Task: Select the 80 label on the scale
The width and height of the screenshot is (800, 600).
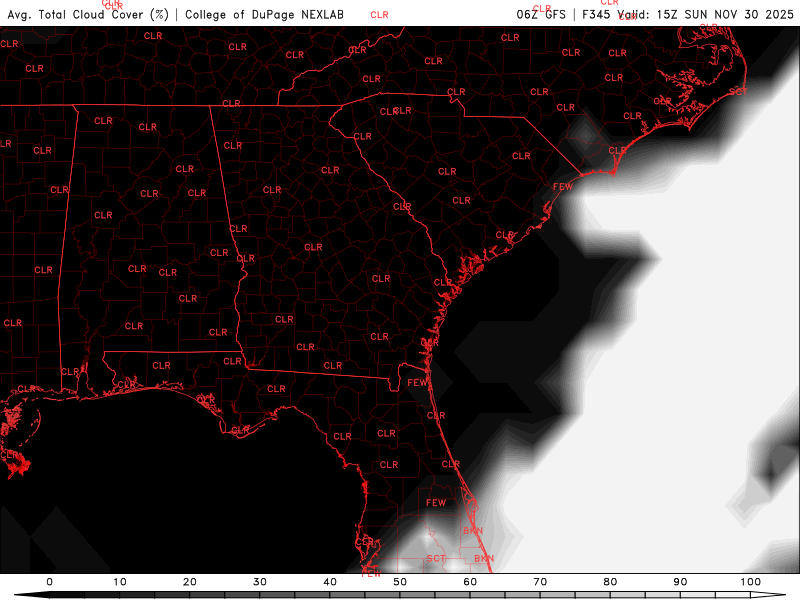Action: coord(610,582)
